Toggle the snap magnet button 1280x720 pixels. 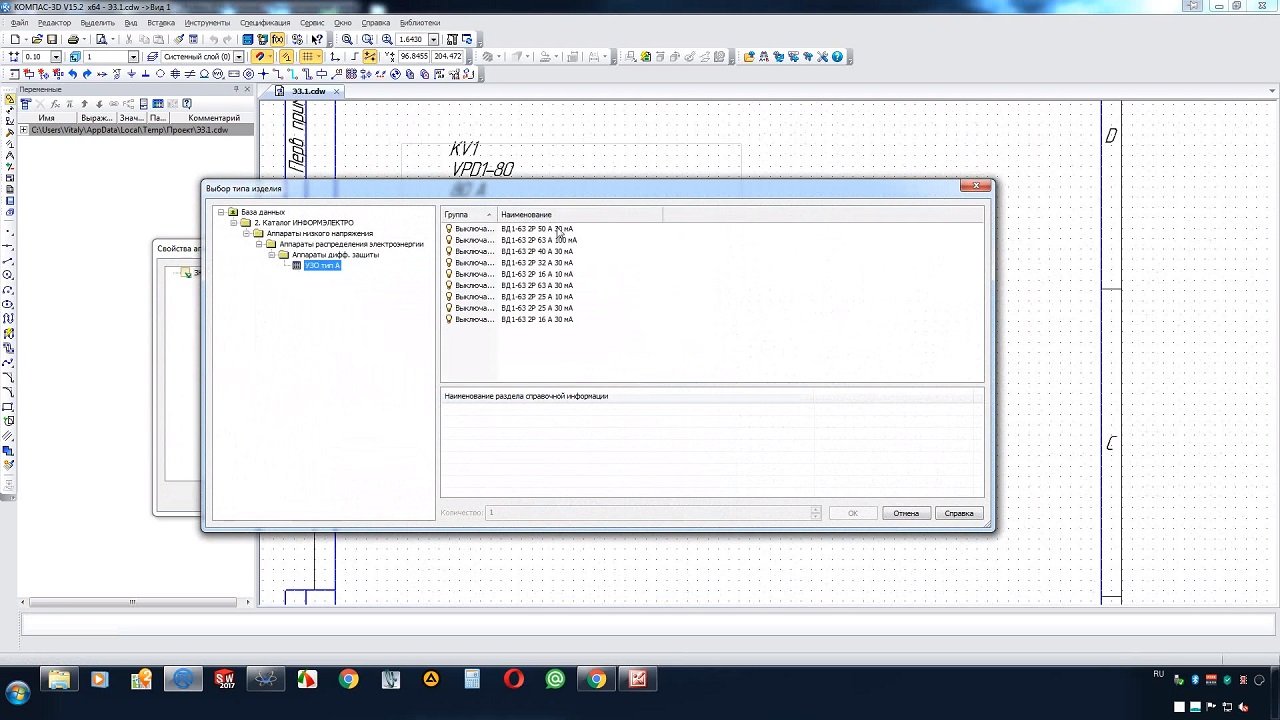point(260,57)
